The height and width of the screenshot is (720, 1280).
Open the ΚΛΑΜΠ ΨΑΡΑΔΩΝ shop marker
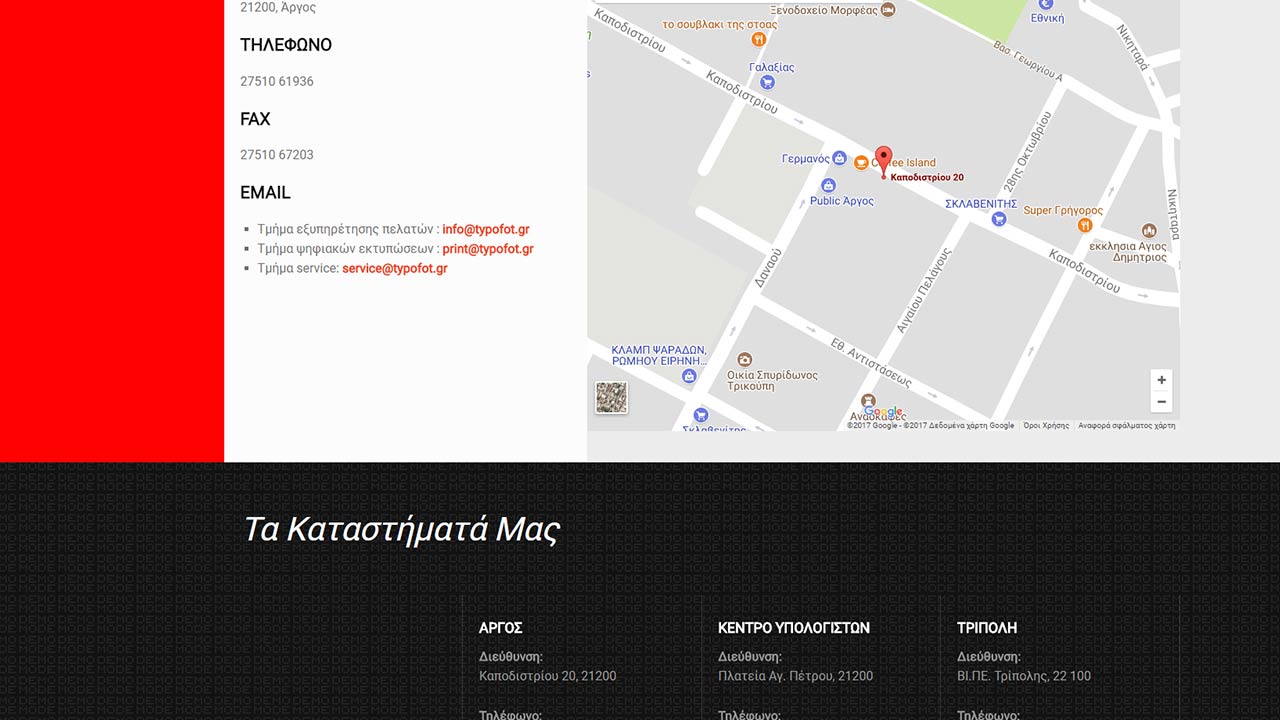tap(688, 376)
